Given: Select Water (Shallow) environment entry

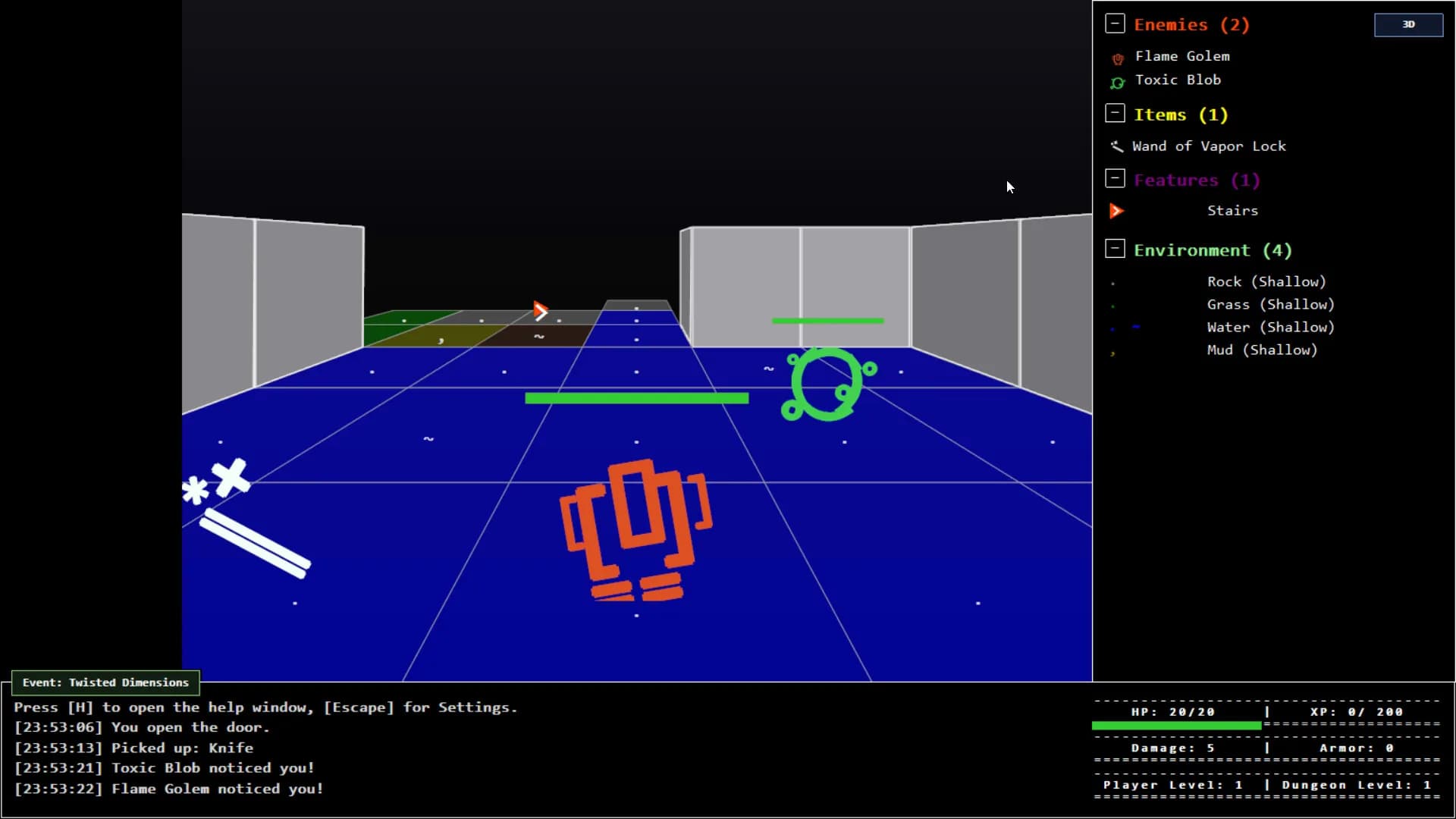Looking at the screenshot, I should click(x=1270, y=327).
